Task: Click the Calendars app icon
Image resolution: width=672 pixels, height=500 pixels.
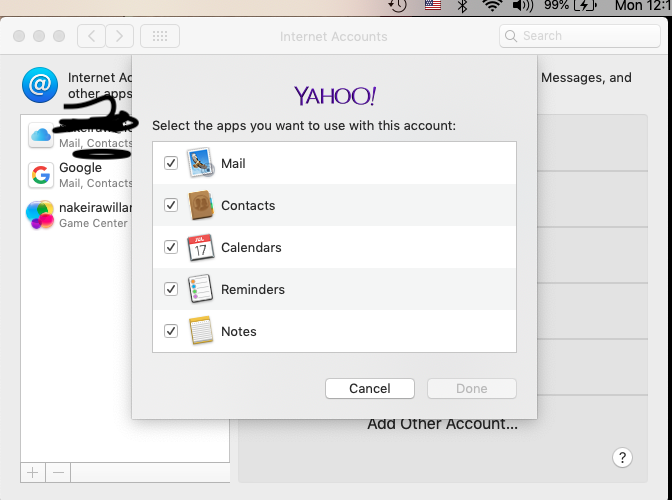Action: 201,247
